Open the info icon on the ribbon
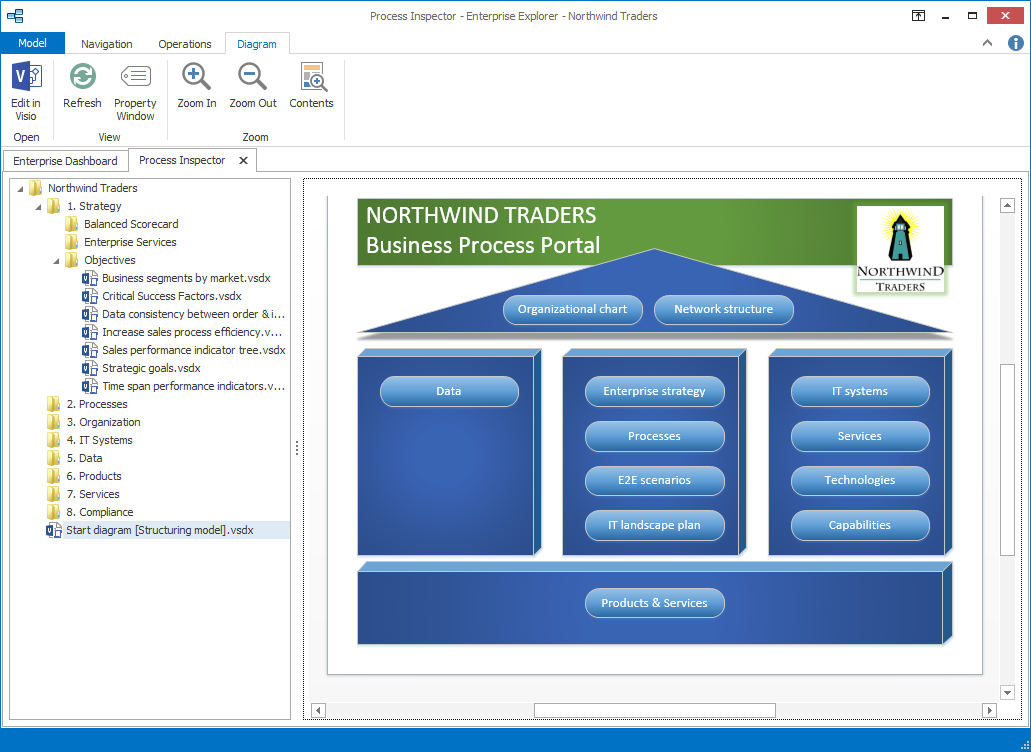This screenshot has width=1031, height=752. pyautogui.click(x=1017, y=43)
